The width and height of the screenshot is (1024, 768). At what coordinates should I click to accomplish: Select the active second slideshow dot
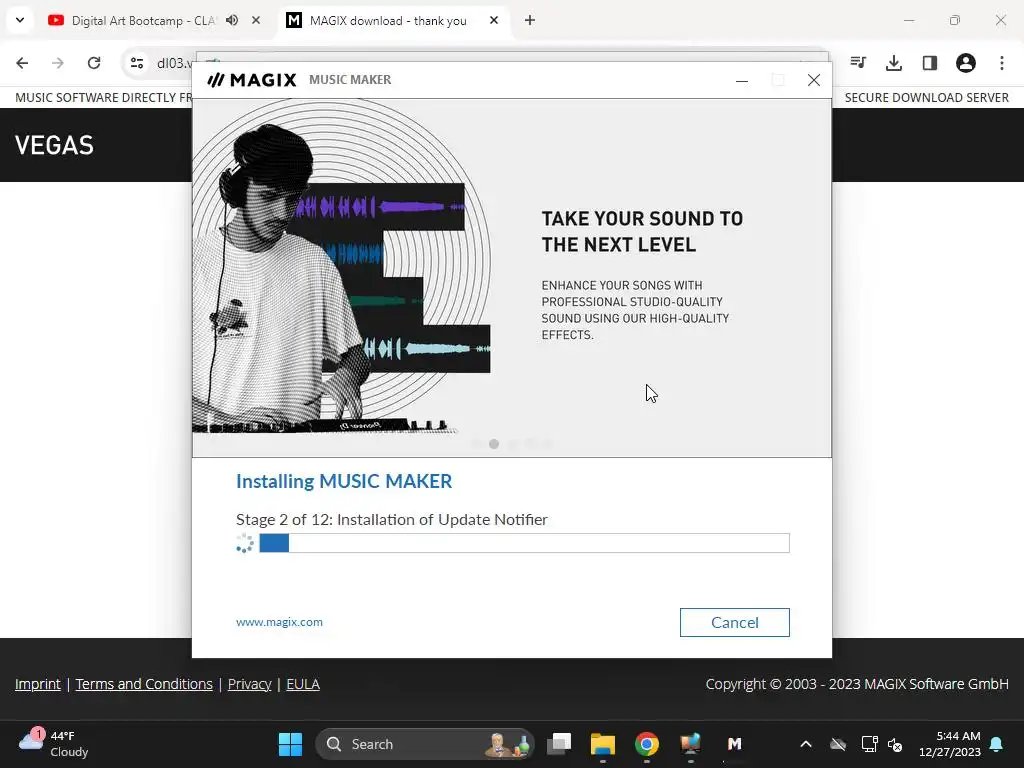494,444
